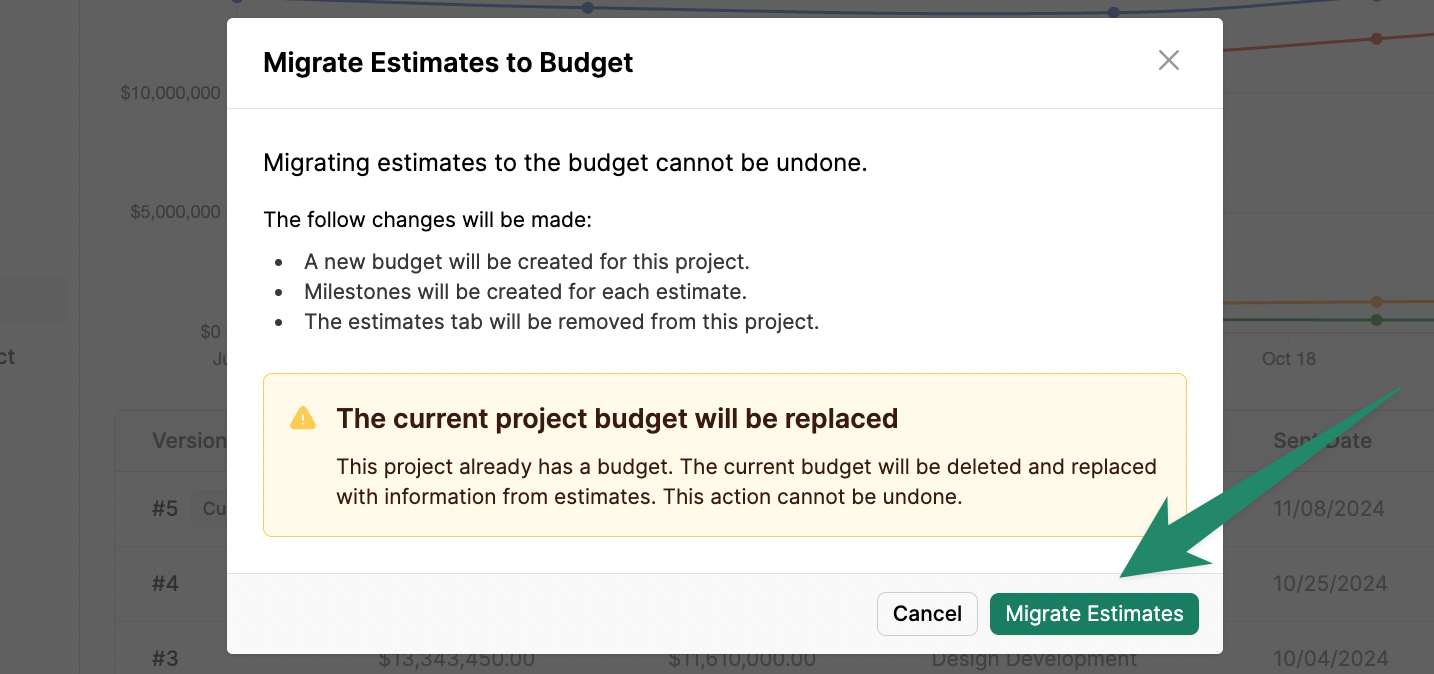Viewport: 1434px width, 674px height.
Task: Click the Sent Date column header
Action: 1322,441
